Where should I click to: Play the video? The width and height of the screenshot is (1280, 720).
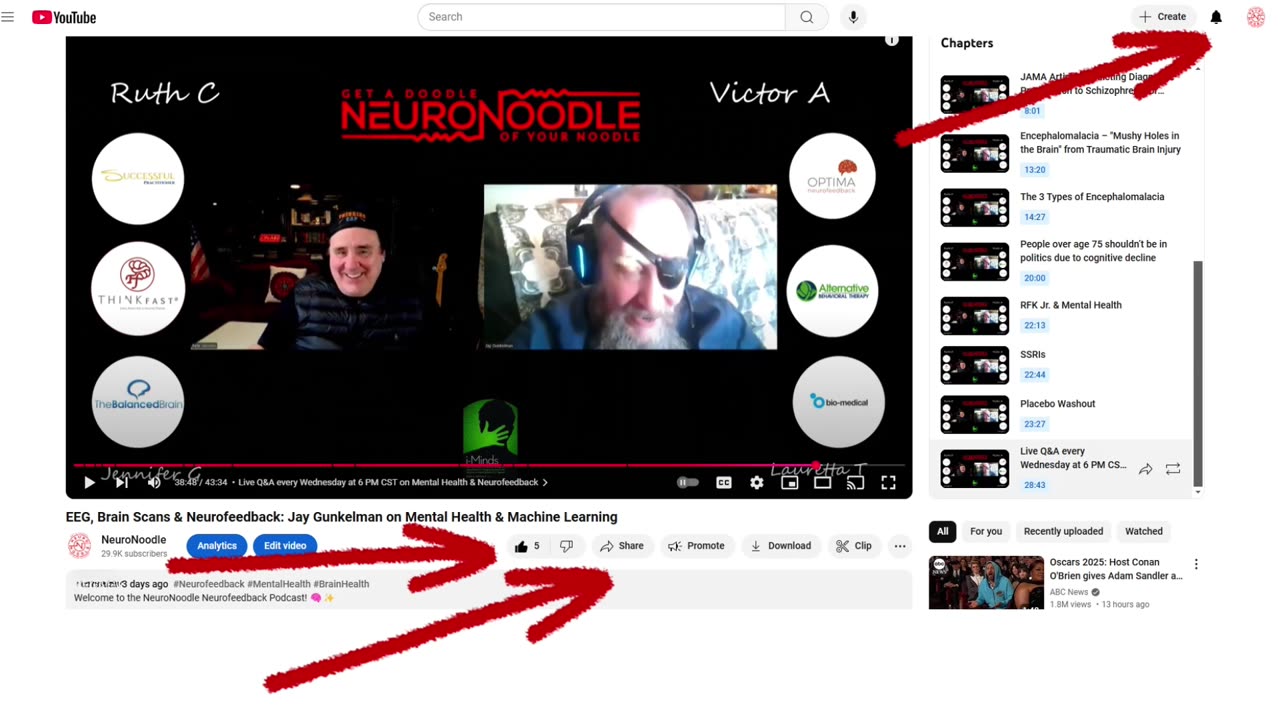pyautogui.click(x=89, y=482)
